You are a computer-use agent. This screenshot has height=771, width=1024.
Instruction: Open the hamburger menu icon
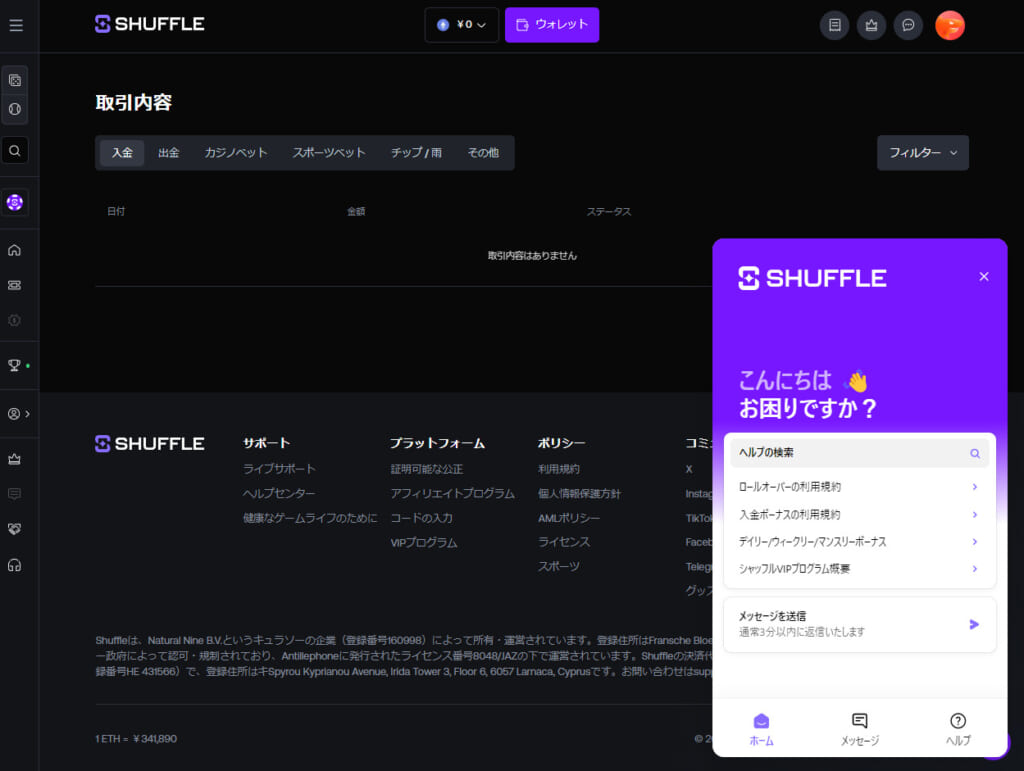(x=16, y=25)
